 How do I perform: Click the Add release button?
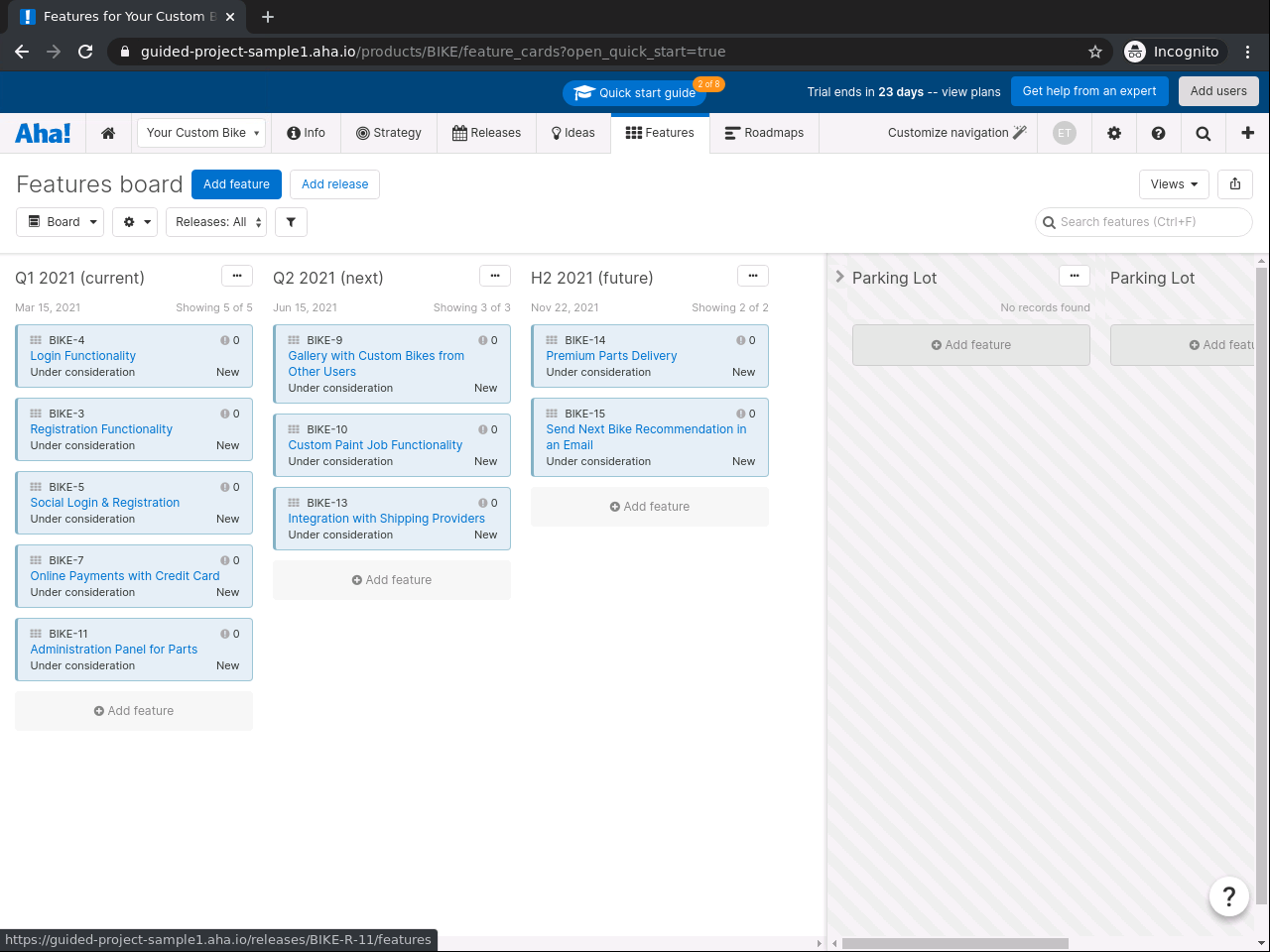334,184
